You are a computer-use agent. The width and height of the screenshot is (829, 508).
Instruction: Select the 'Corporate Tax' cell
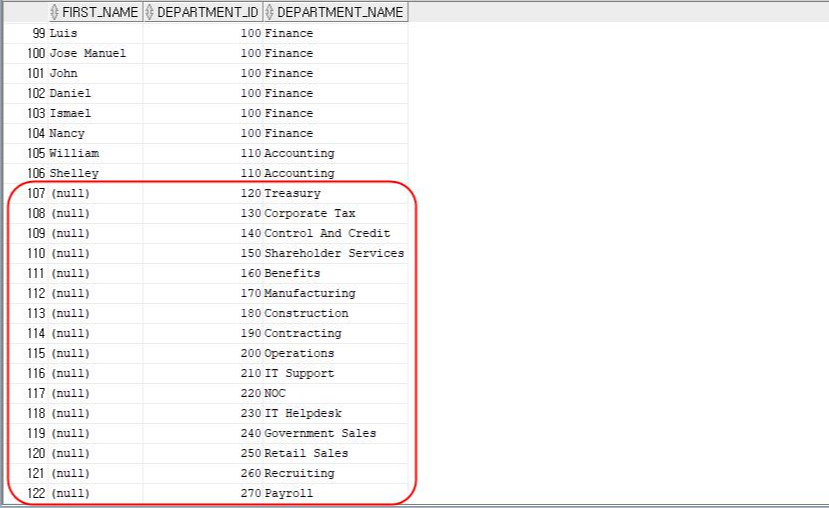(x=335, y=214)
